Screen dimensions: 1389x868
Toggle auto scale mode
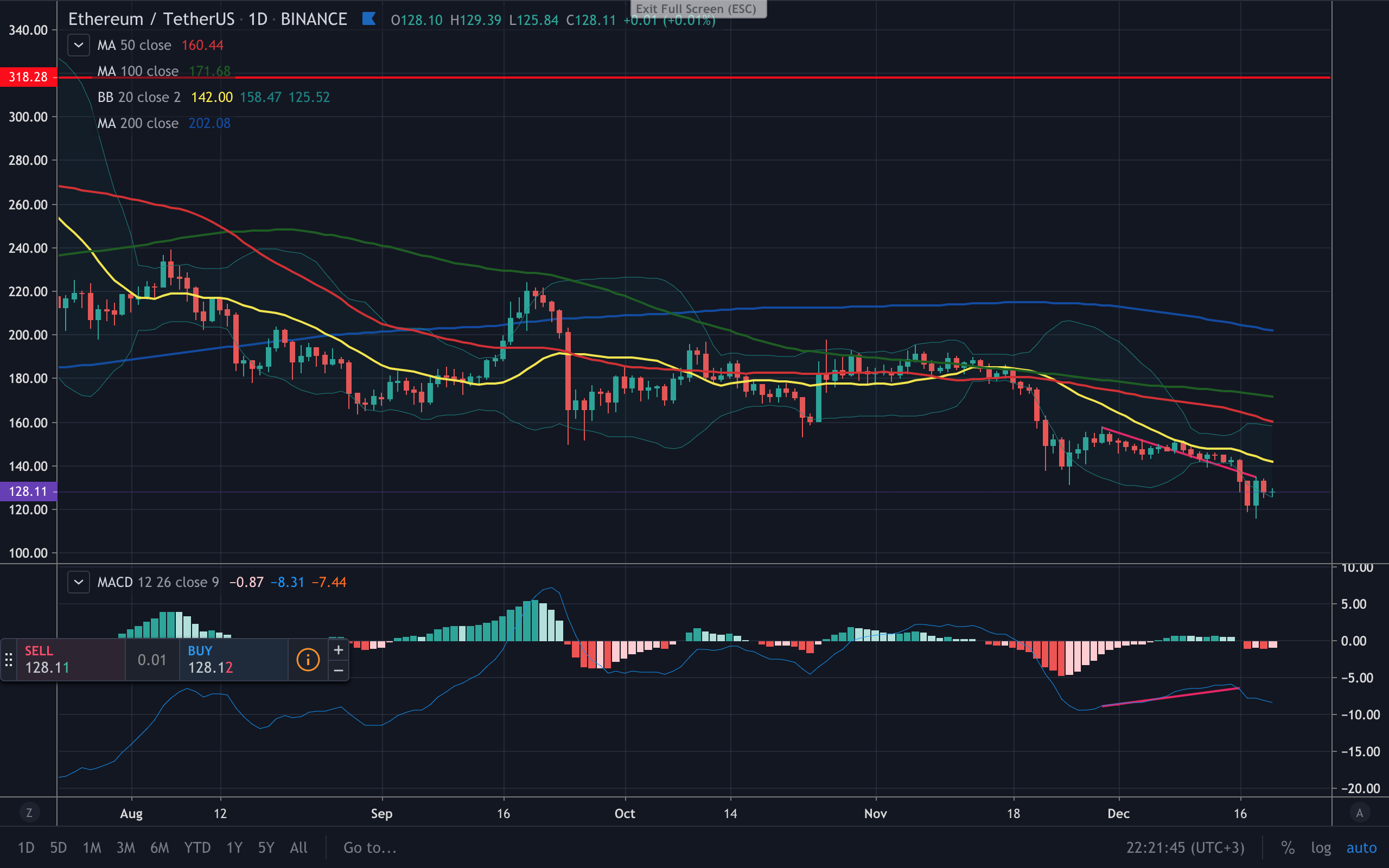1361,847
